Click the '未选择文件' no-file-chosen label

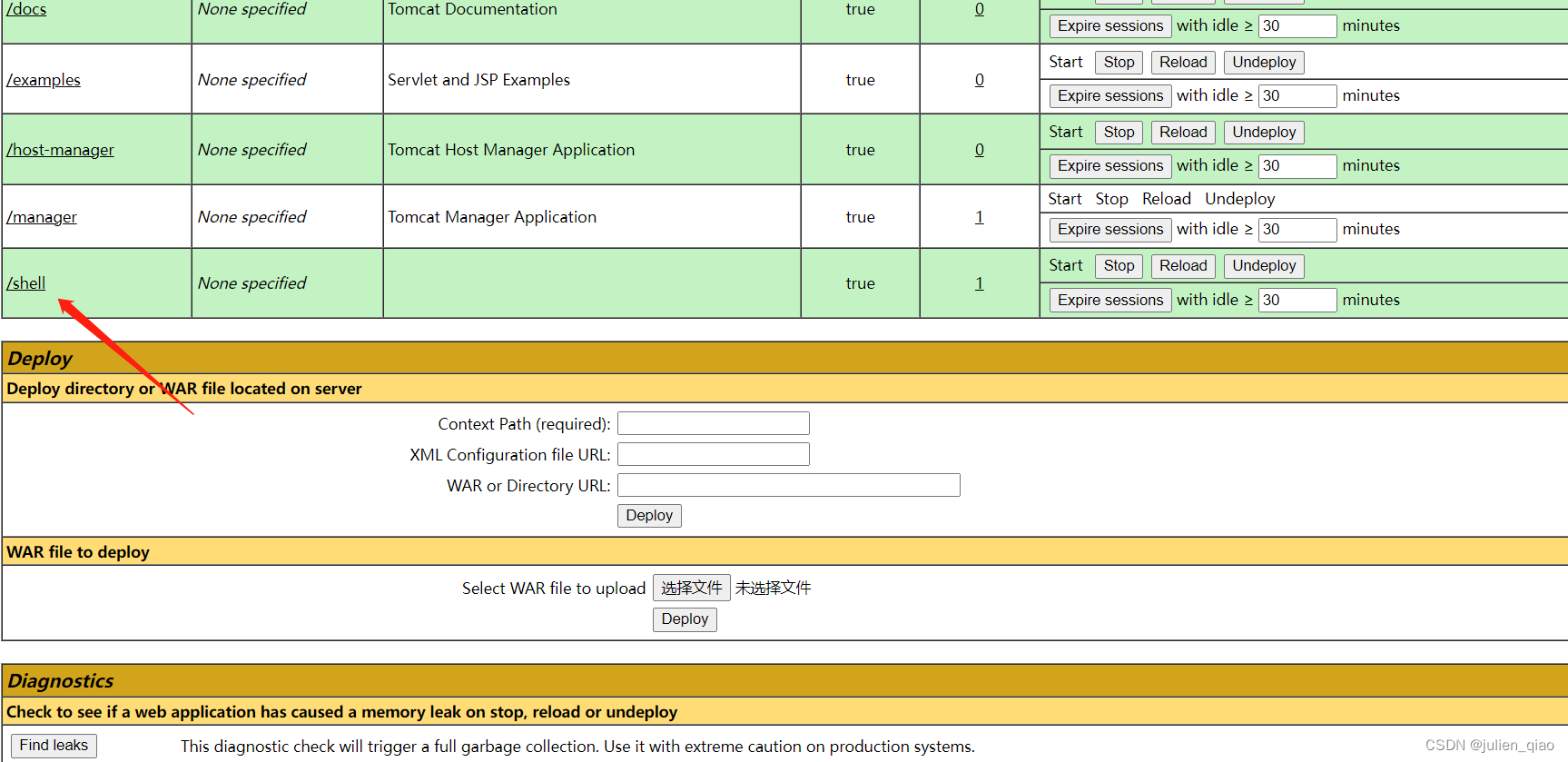pyautogui.click(x=773, y=589)
